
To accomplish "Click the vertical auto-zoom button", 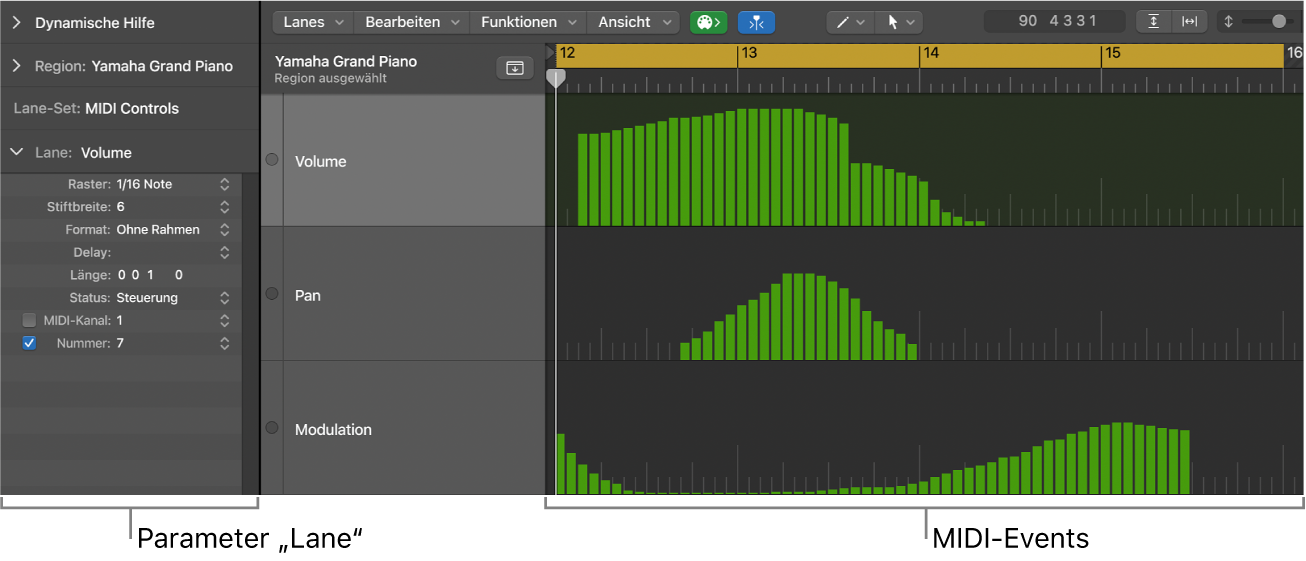I will point(1153,22).
